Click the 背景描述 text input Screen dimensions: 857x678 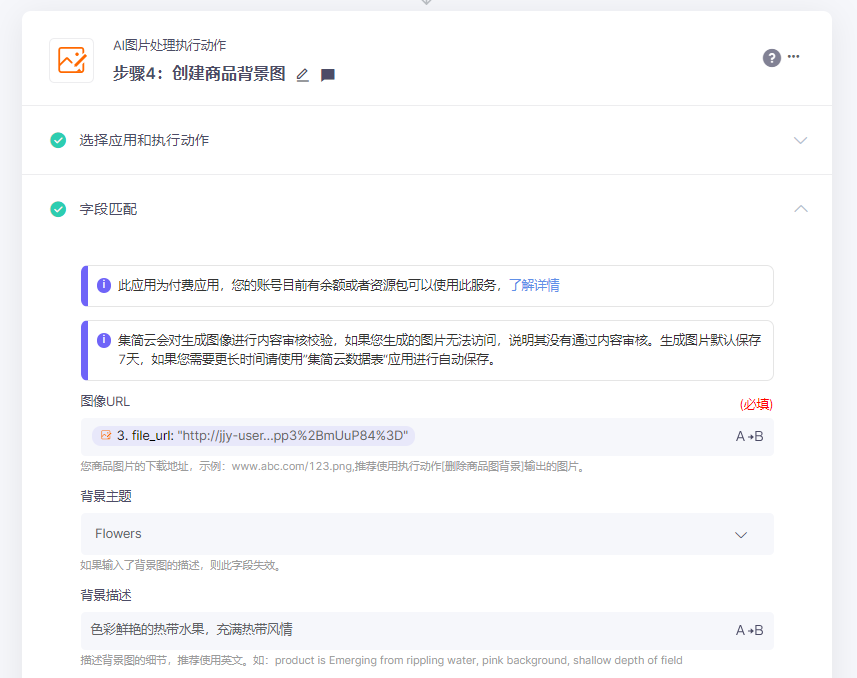point(427,631)
